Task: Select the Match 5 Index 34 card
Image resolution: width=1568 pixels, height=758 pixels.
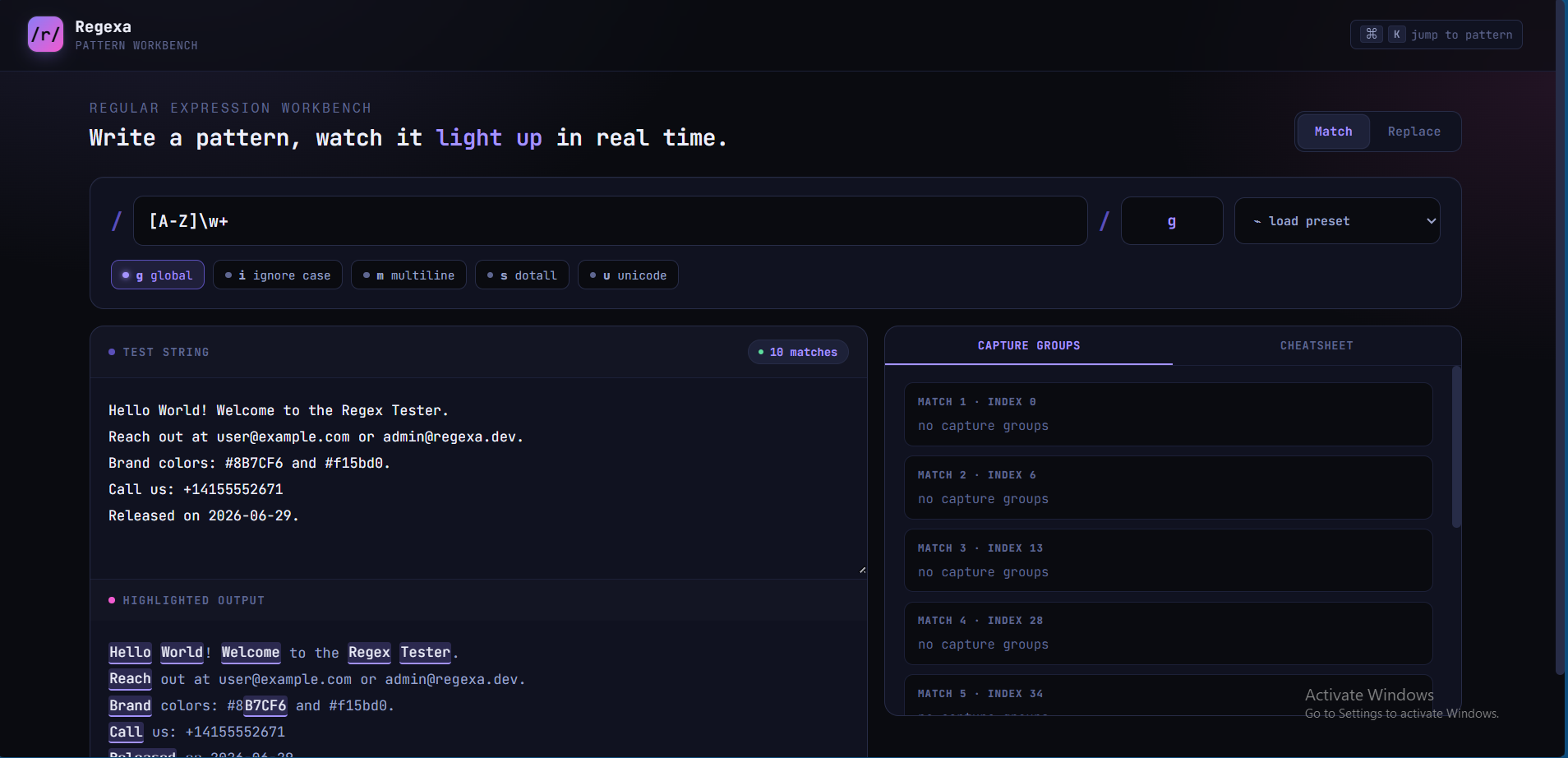Action: point(1168,696)
